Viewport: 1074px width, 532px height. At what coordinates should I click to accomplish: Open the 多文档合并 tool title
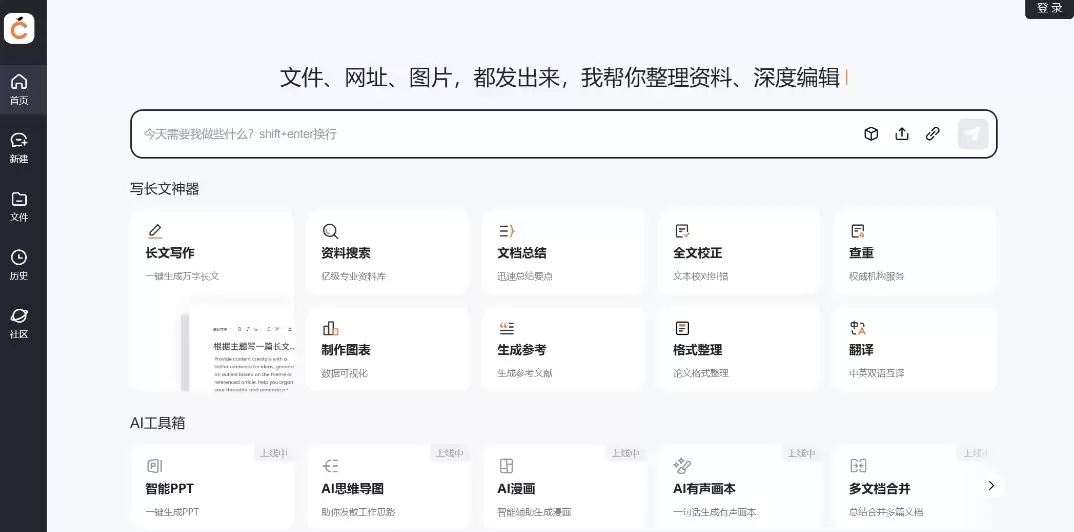(879, 489)
